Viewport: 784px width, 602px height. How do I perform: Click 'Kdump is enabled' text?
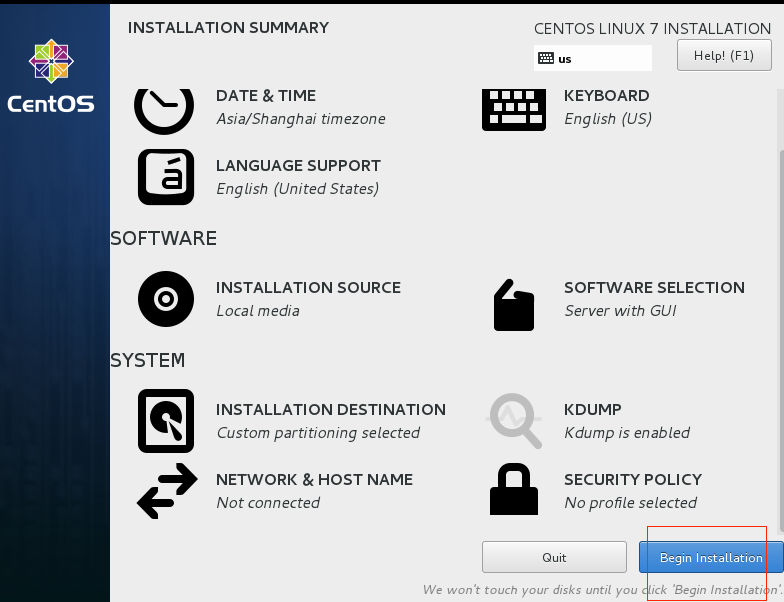[627, 433]
